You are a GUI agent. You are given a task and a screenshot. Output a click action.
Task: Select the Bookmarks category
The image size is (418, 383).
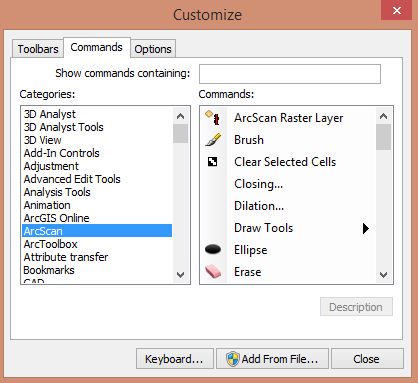click(97, 270)
